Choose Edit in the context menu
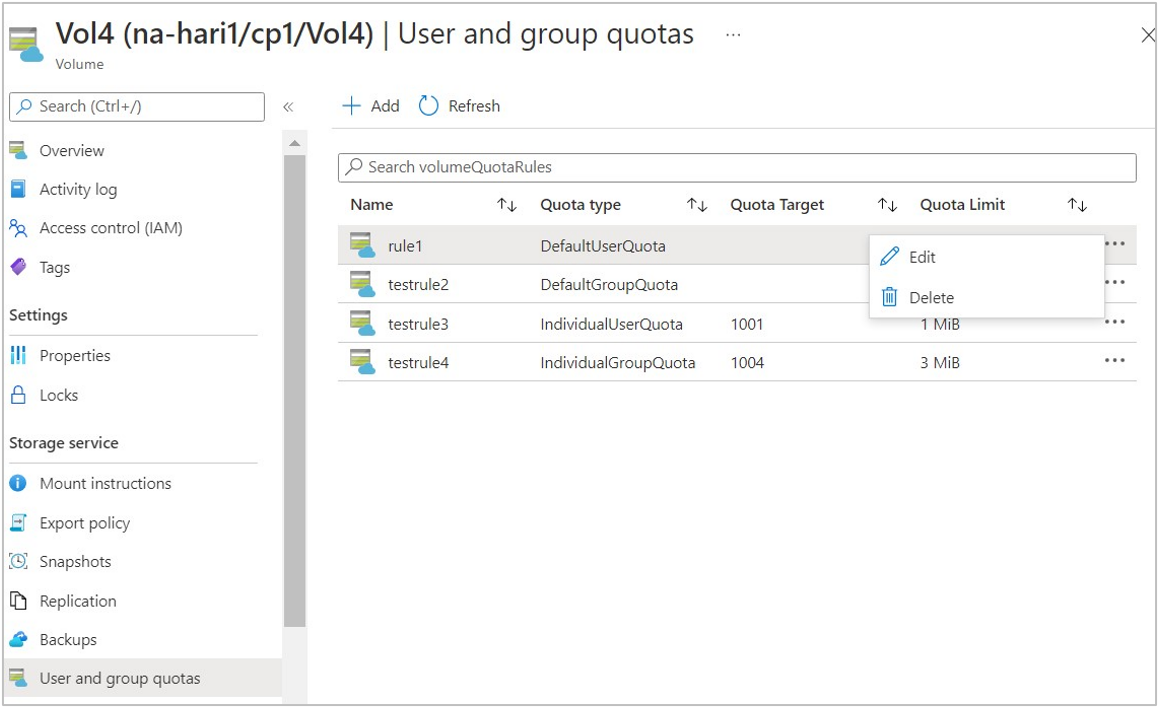 [x=987, y=257]
